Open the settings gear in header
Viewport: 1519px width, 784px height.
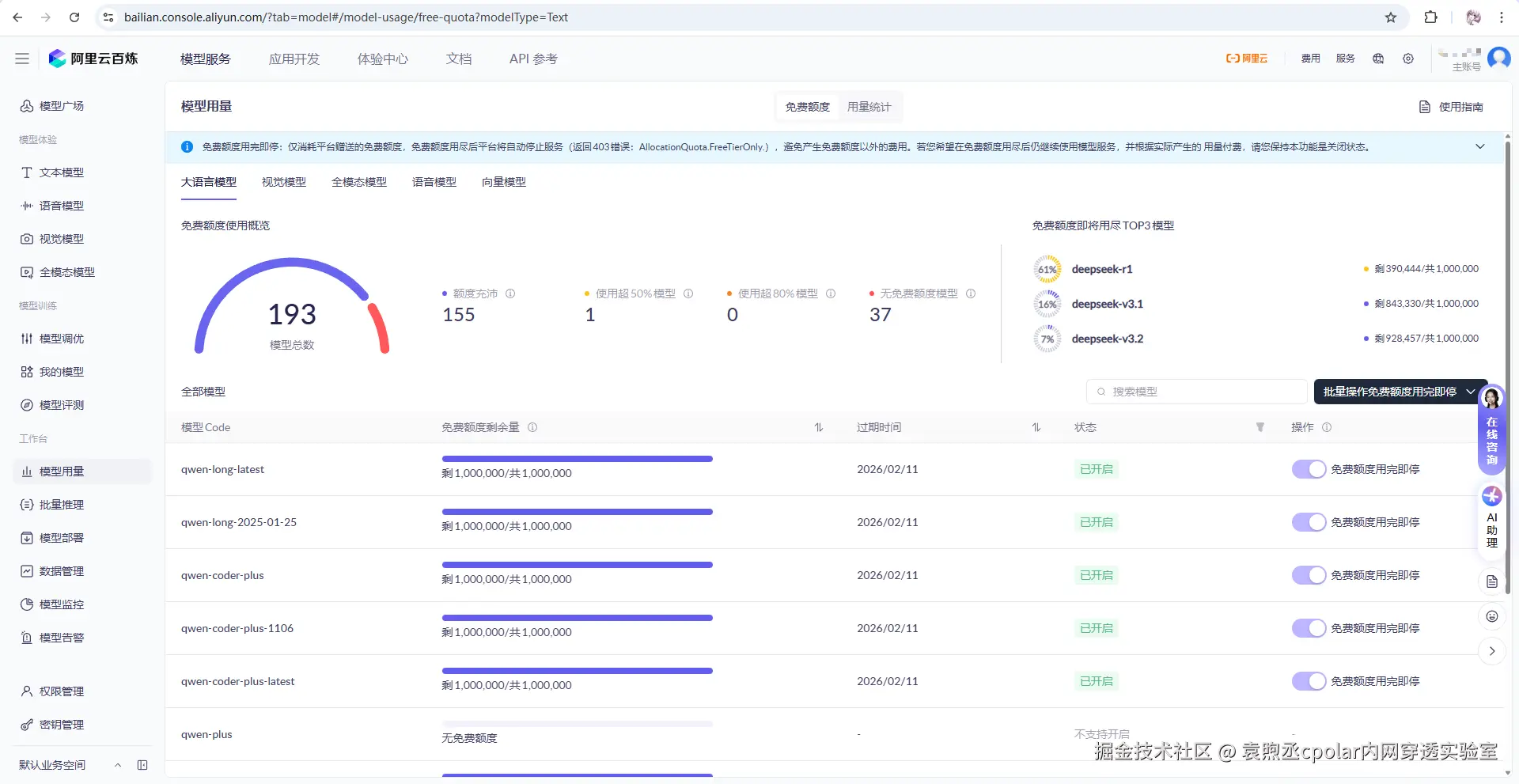pos(1408,59)
